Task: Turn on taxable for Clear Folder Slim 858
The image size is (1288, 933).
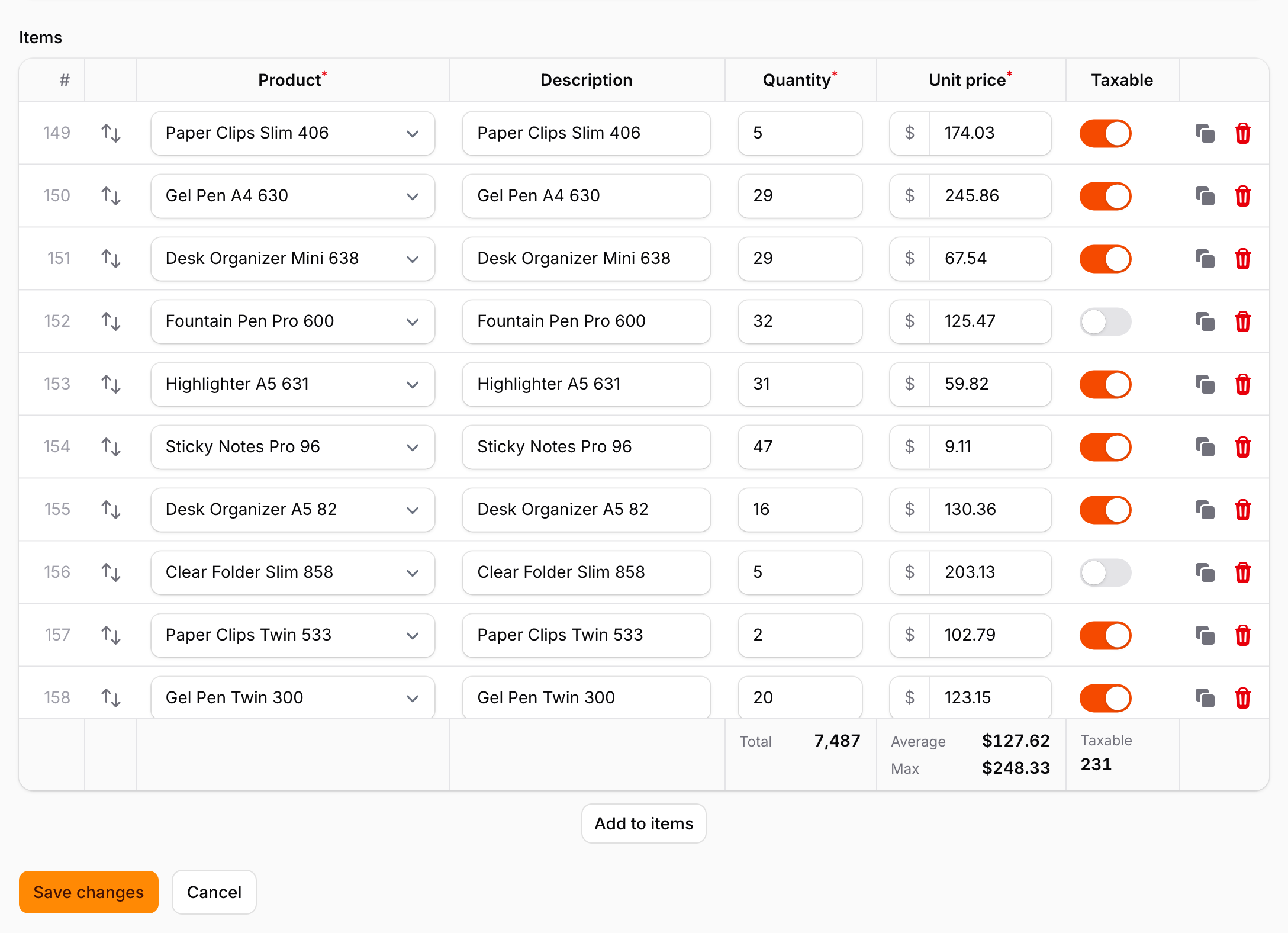Action: (x=1105, y=572)
